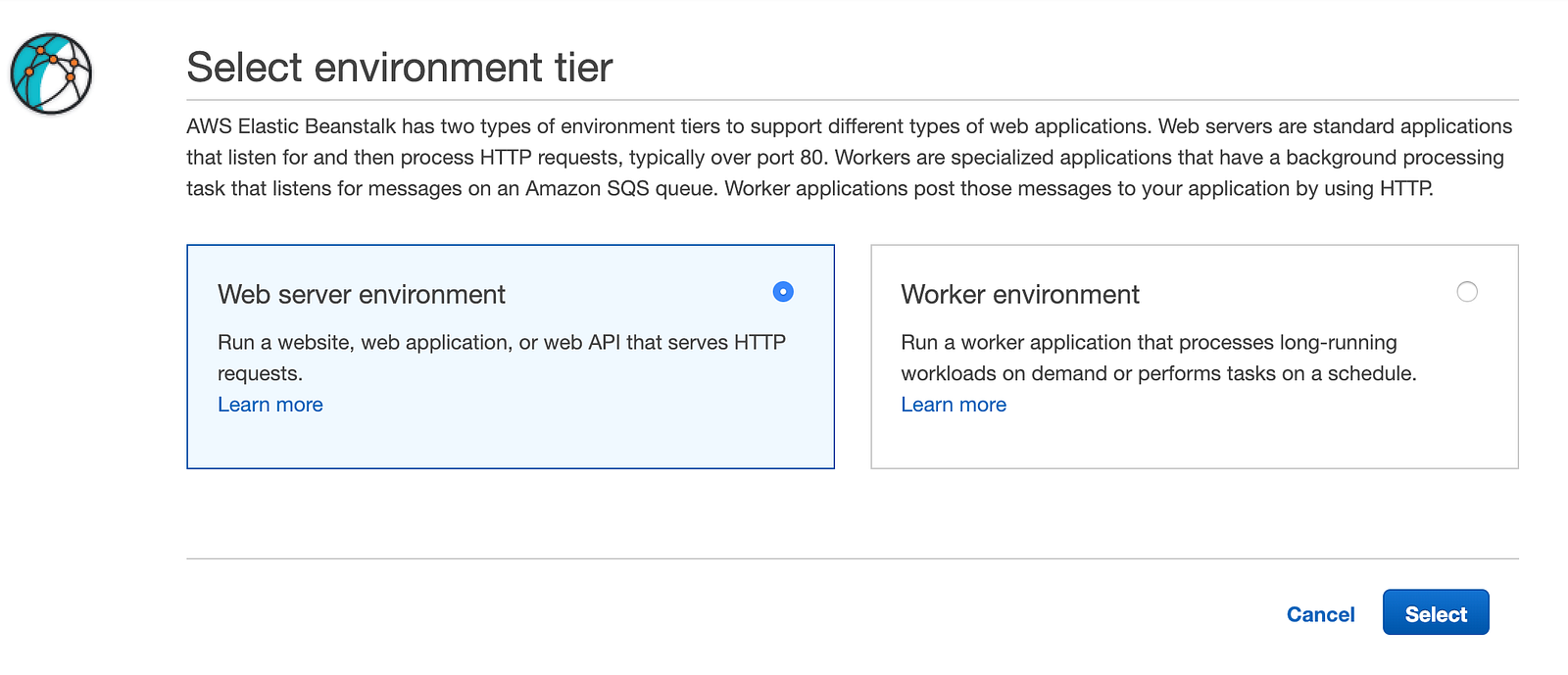Click the 'Select environment tier' heading
The width and height of the screenshot is (1568, 675).
tap(400, 68)
